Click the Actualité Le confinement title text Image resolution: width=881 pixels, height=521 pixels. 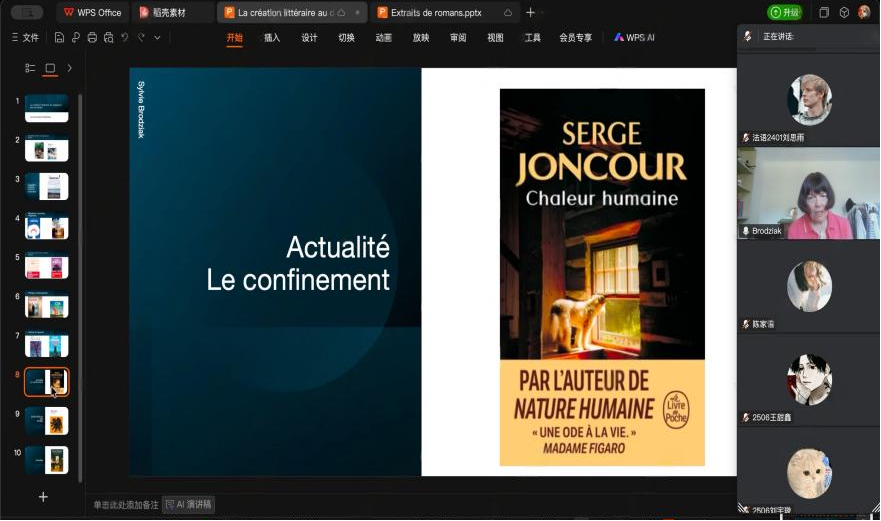pos(298,263)
